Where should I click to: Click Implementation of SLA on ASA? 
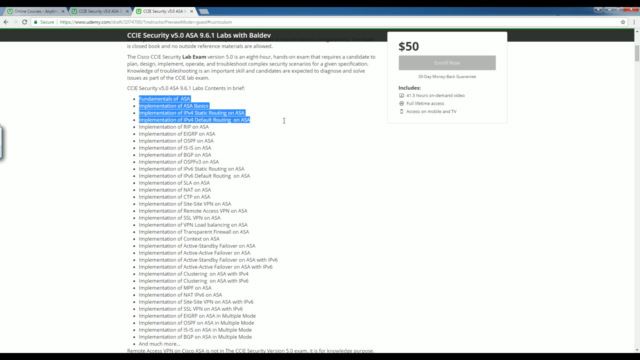pyautogui.click(x=174, y=183)
